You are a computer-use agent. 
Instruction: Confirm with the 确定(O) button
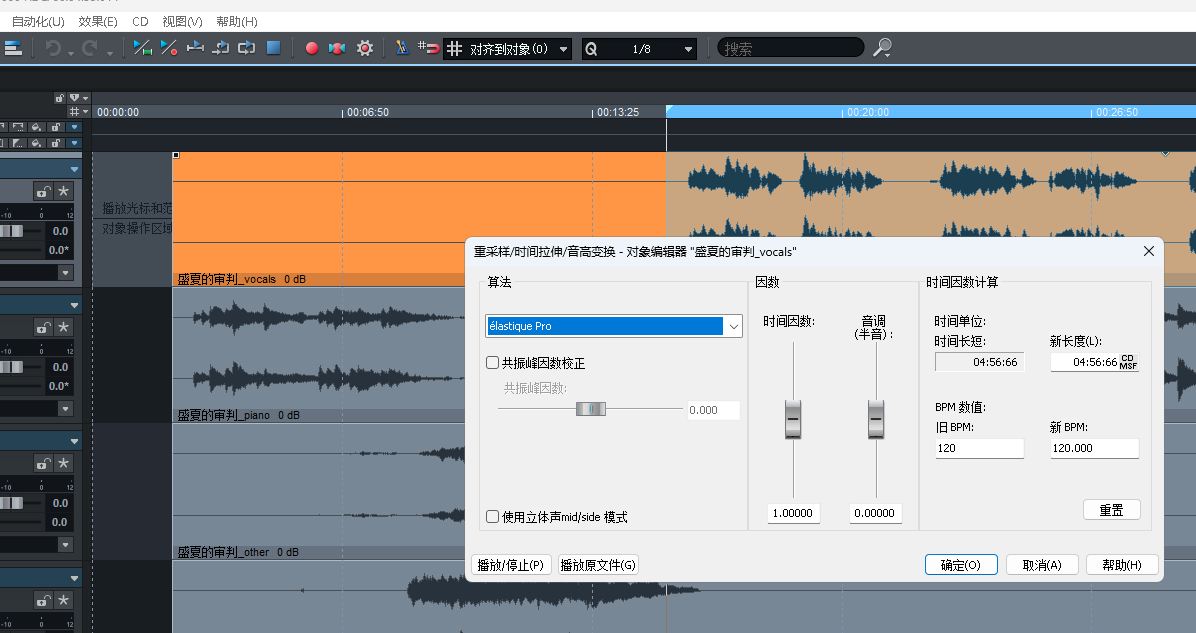tap(961, 564)
